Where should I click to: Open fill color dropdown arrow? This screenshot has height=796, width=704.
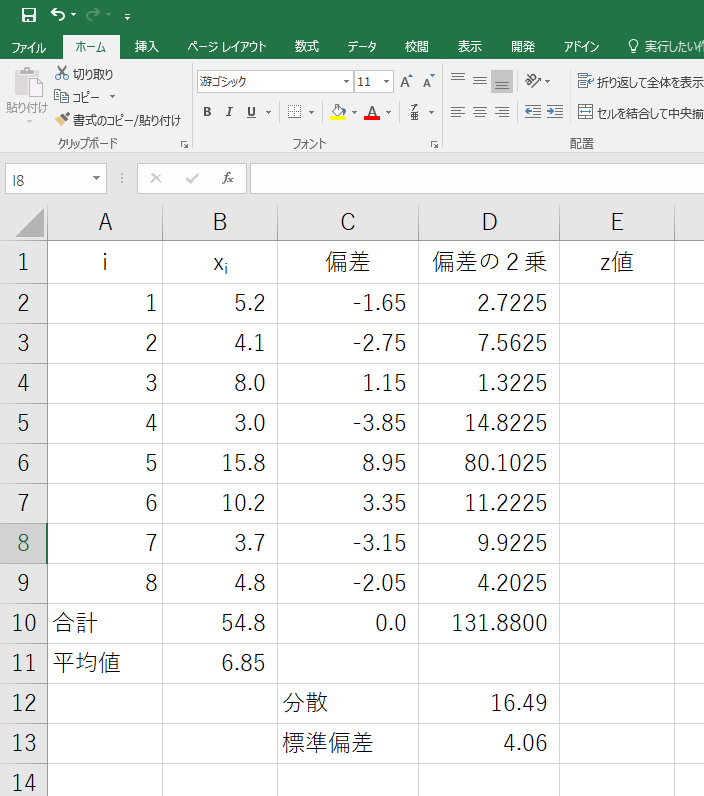tap(354, 112)
